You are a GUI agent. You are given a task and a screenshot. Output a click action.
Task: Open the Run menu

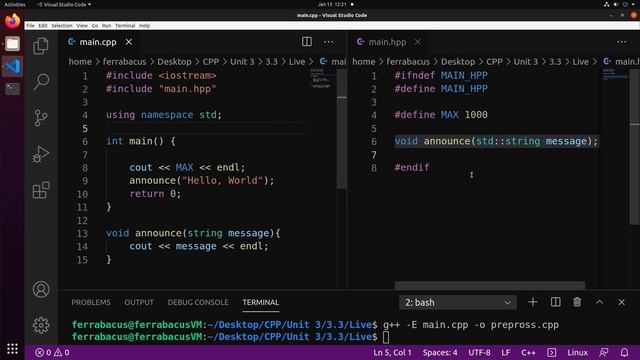tap(107, 25)
